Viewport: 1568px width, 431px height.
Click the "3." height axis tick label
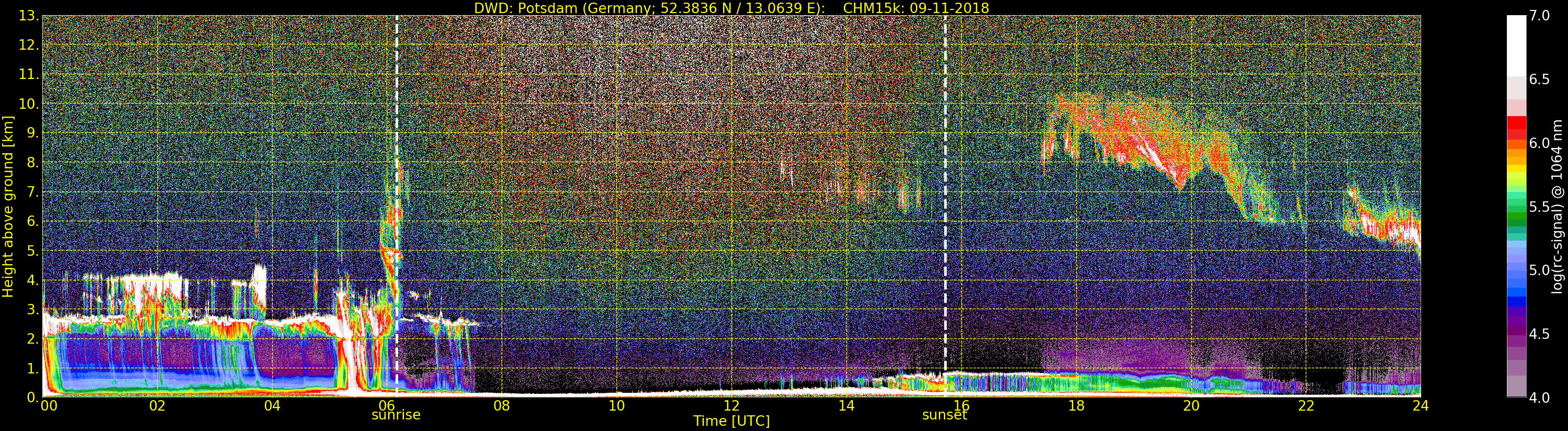point(32,309)
